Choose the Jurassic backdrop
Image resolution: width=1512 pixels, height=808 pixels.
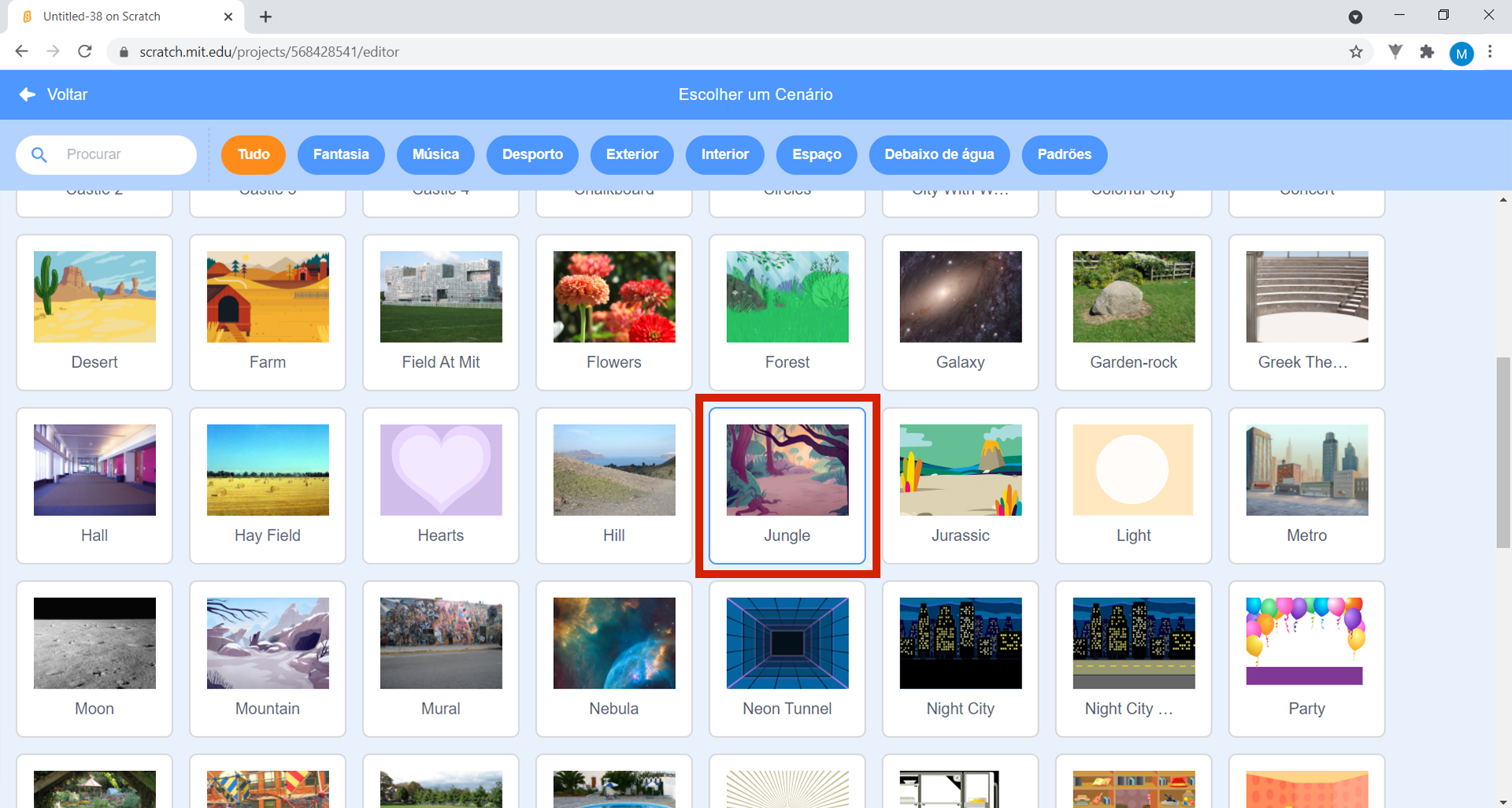point(961,486)
